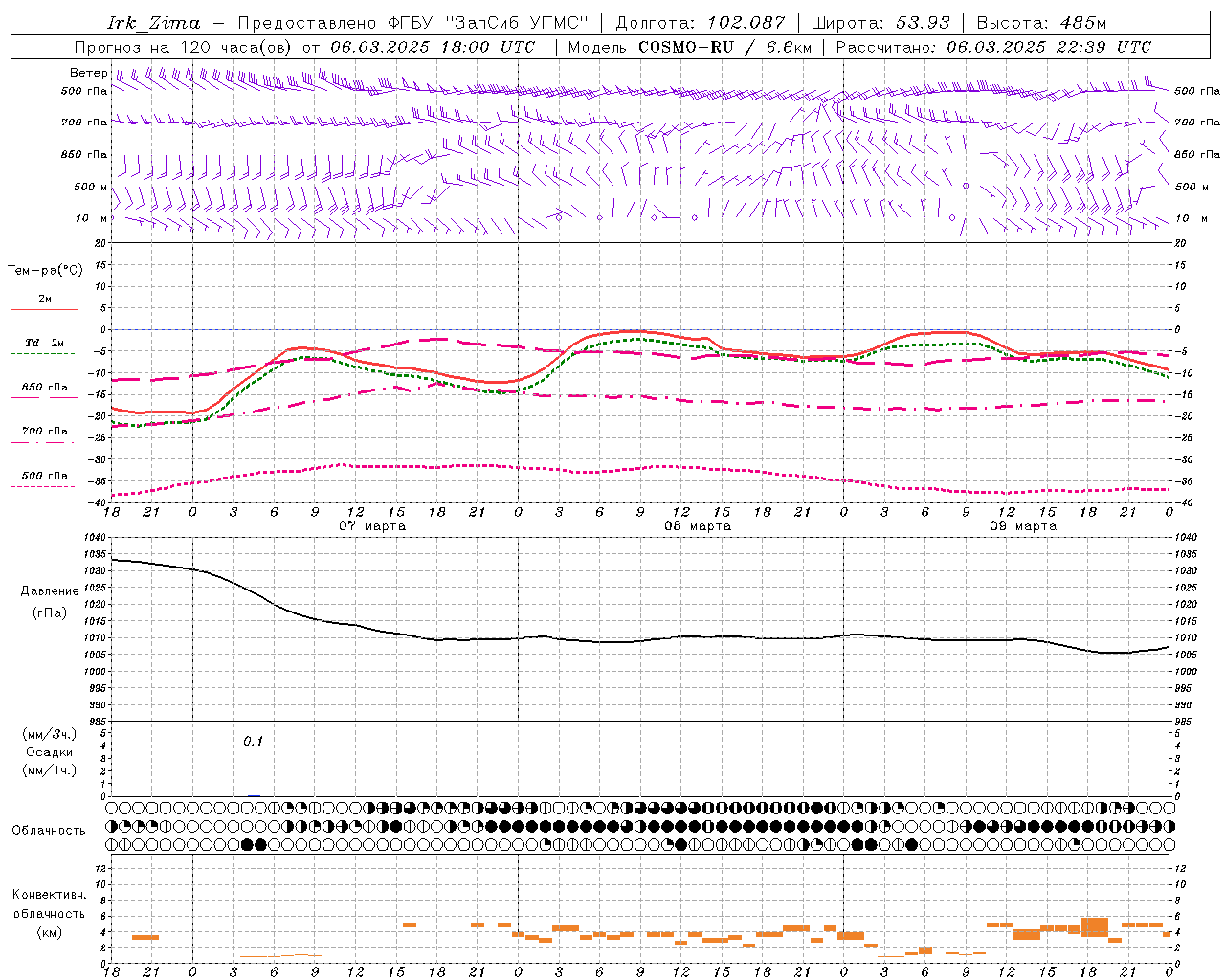This screenshot has width=1225, height=980.
Task: Click the Irk_Zima station title
Action: [x=154, y=23]
